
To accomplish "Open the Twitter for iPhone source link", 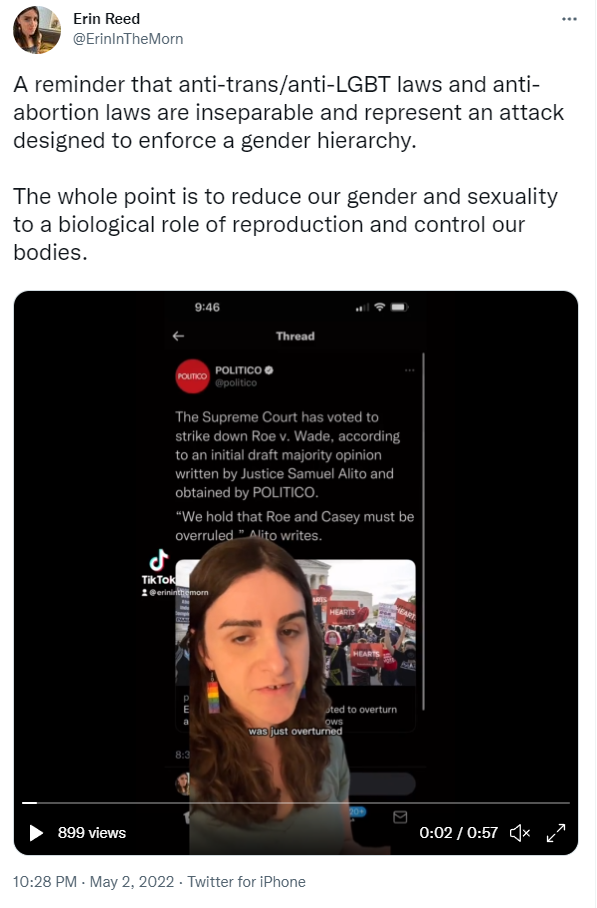I will click(246, 881).
